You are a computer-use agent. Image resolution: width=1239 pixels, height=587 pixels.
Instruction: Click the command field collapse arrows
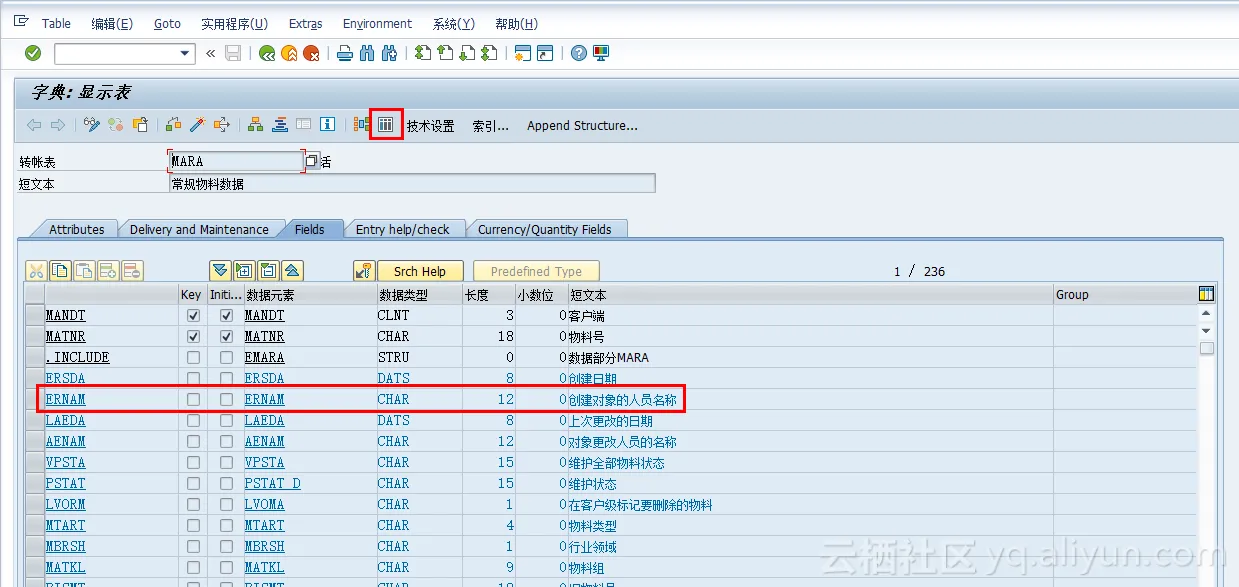[x=210, y=53]
